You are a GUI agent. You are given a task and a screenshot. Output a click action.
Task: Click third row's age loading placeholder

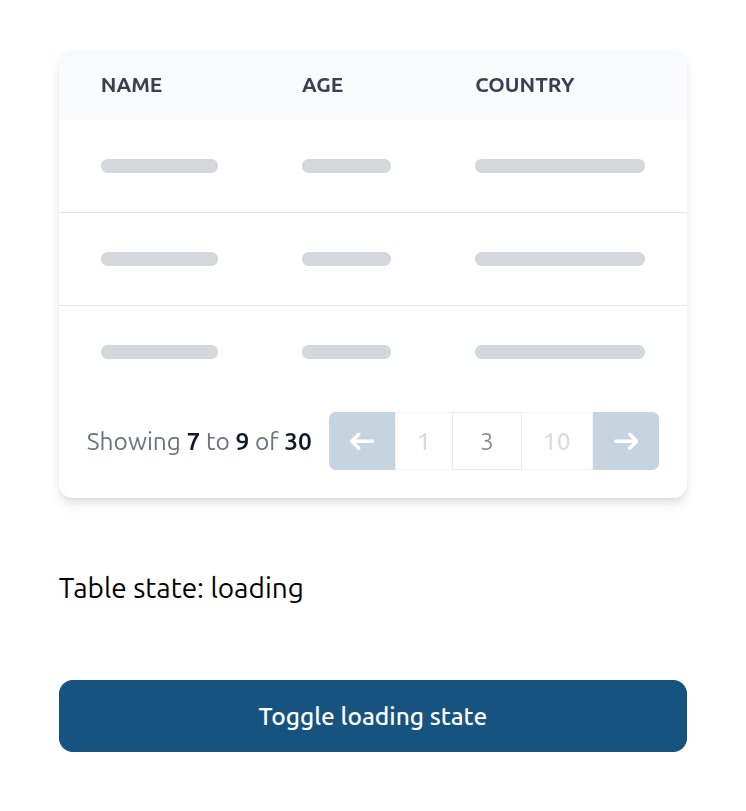click(346, 352)
